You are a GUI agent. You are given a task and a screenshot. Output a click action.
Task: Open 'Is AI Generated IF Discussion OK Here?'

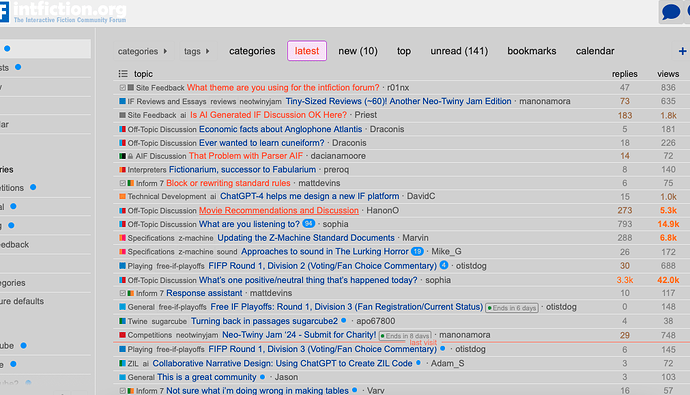point(268,115)
